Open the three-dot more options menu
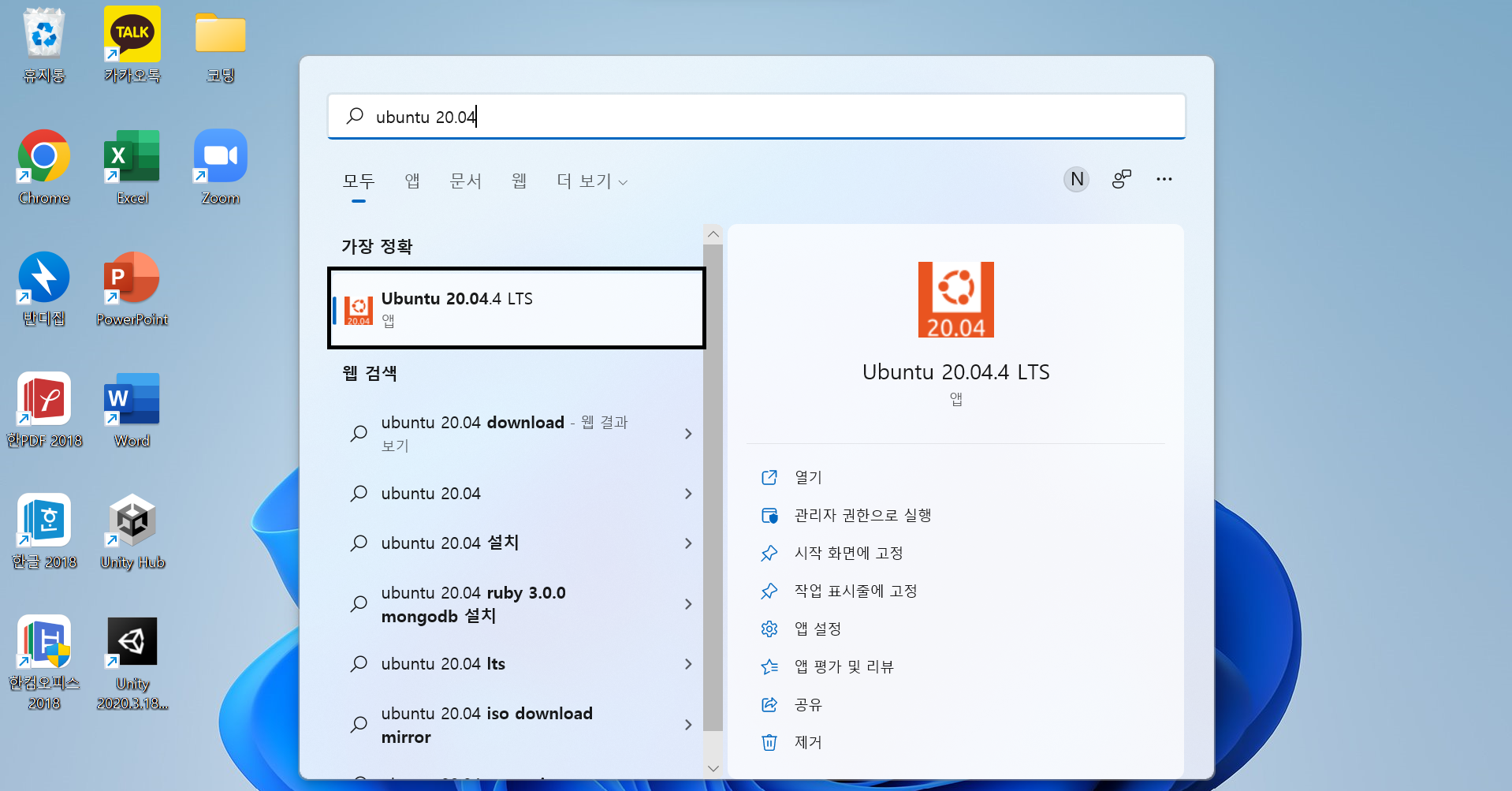Screen dimensions: 1512x791 click(x=1164, y=180)
